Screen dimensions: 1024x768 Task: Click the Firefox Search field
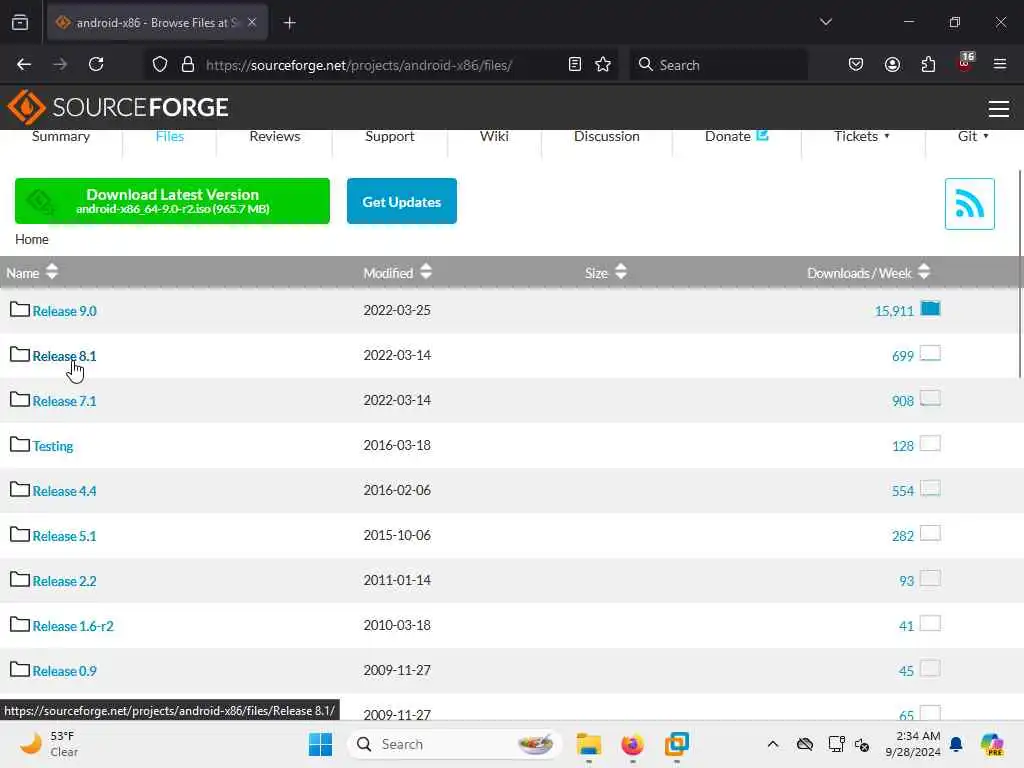718,65
